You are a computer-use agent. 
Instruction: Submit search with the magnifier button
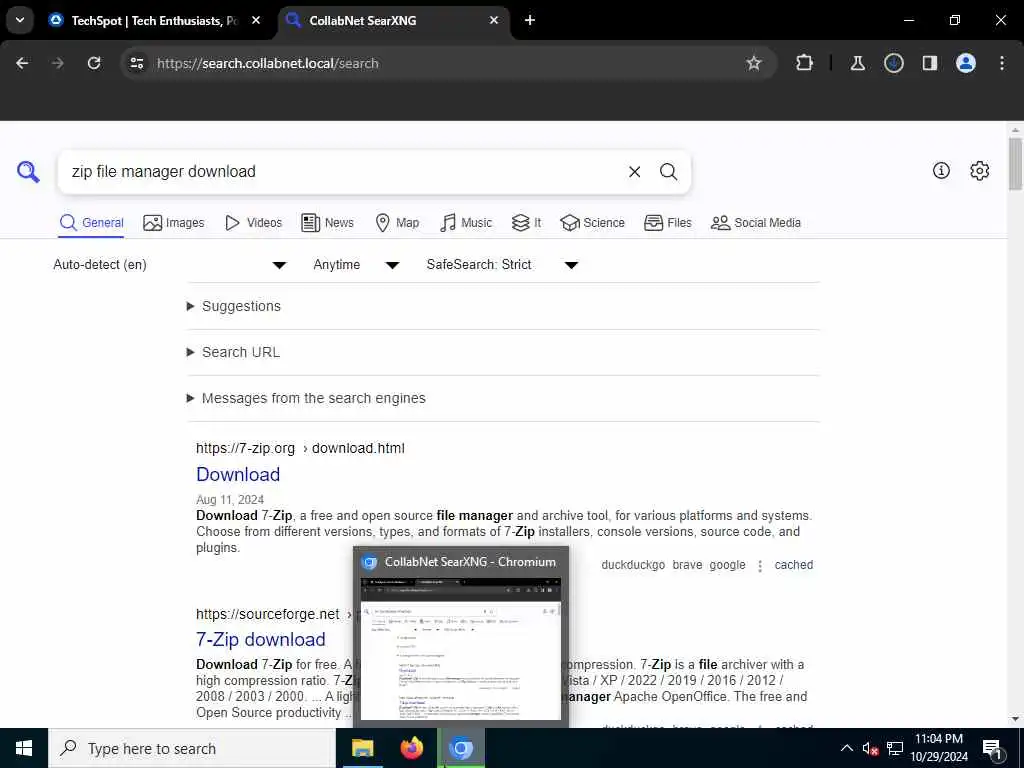point(668,172)
